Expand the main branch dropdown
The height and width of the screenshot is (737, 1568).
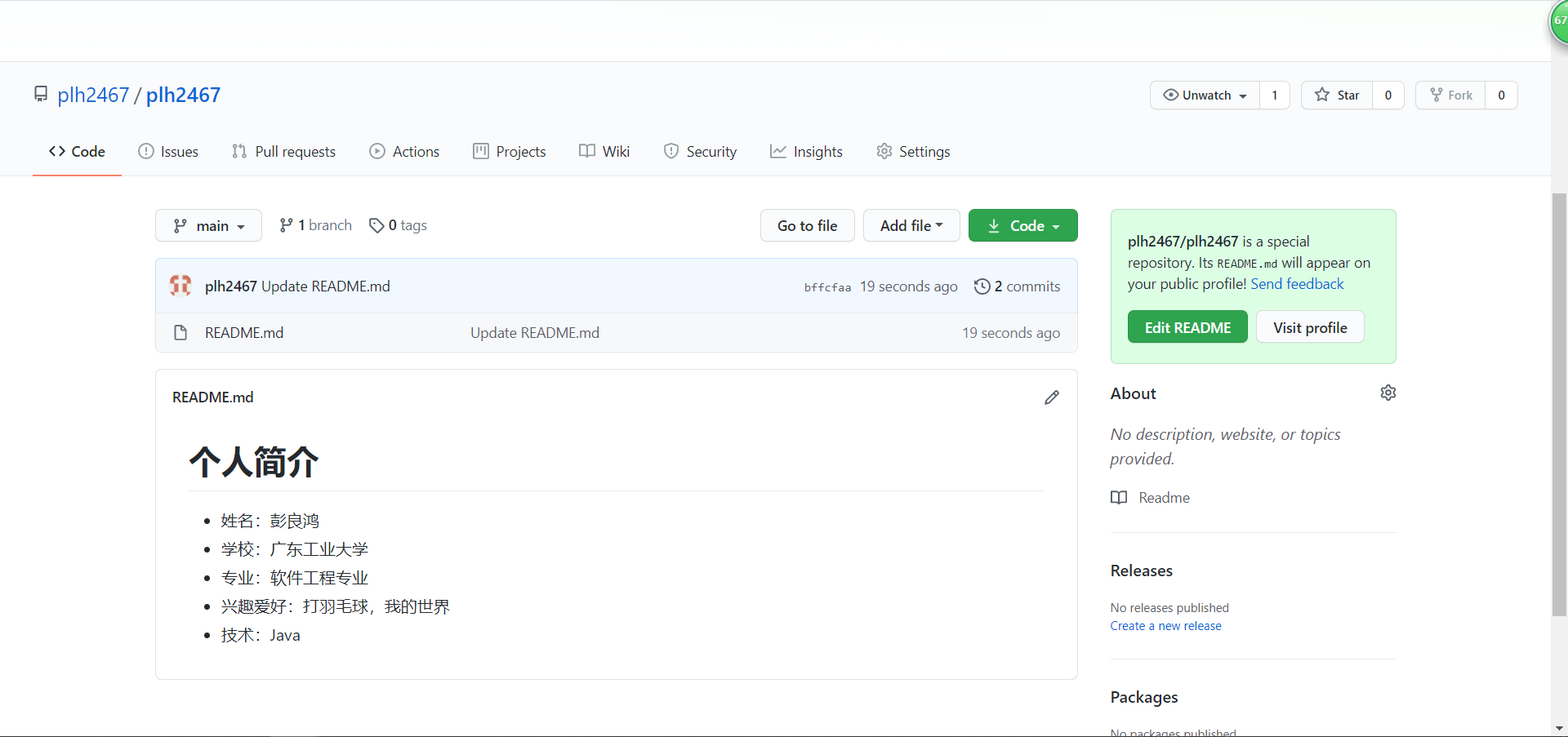coord(208,225)
